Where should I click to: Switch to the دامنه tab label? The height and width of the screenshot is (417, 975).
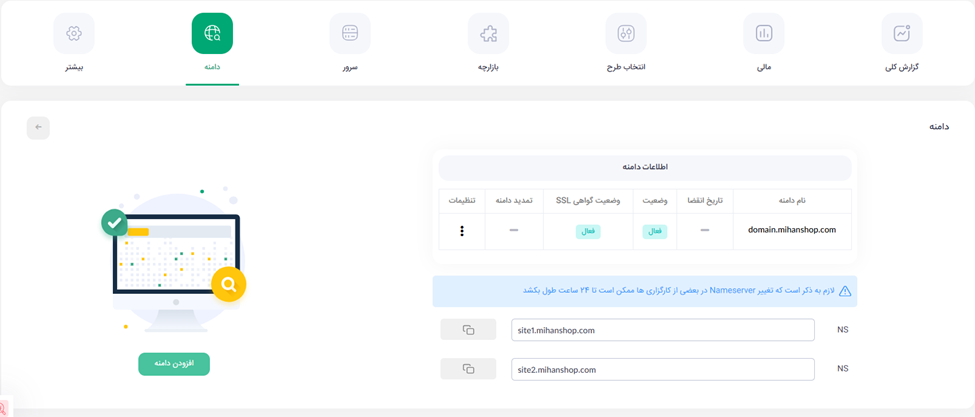click(212, 67)
